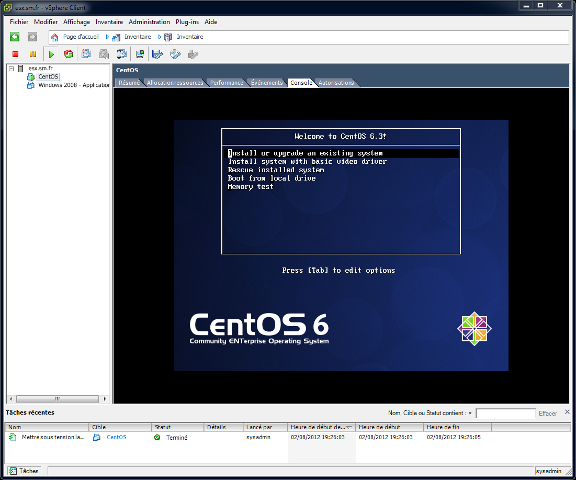Image resolution: width=576 pixels, height=480 pixels.
Task: Click the console window toolbar icon
Action: [140, 54]
